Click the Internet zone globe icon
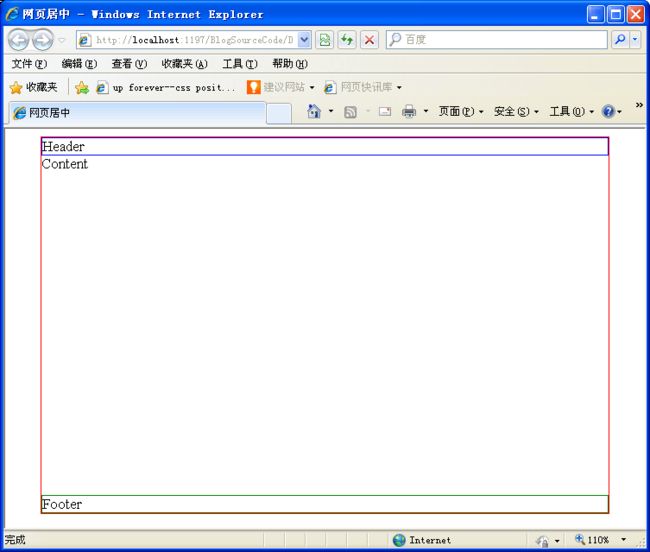This screenshot has width=650, height=552. (399, 540)
